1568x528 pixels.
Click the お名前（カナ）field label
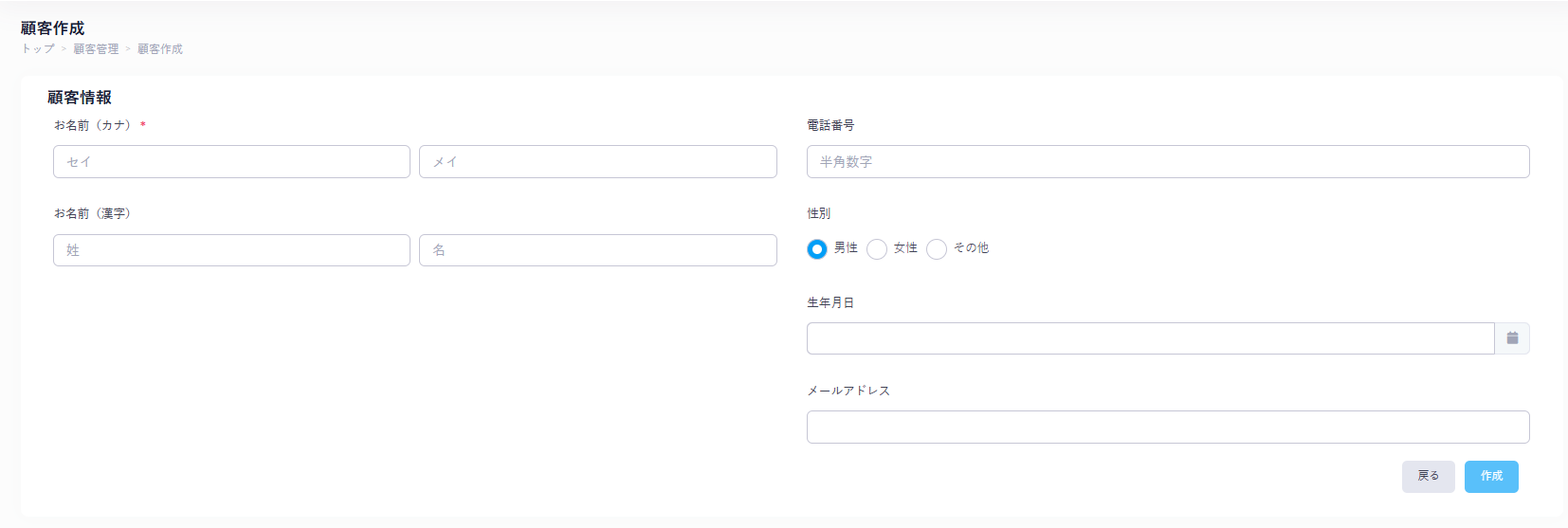93,125
